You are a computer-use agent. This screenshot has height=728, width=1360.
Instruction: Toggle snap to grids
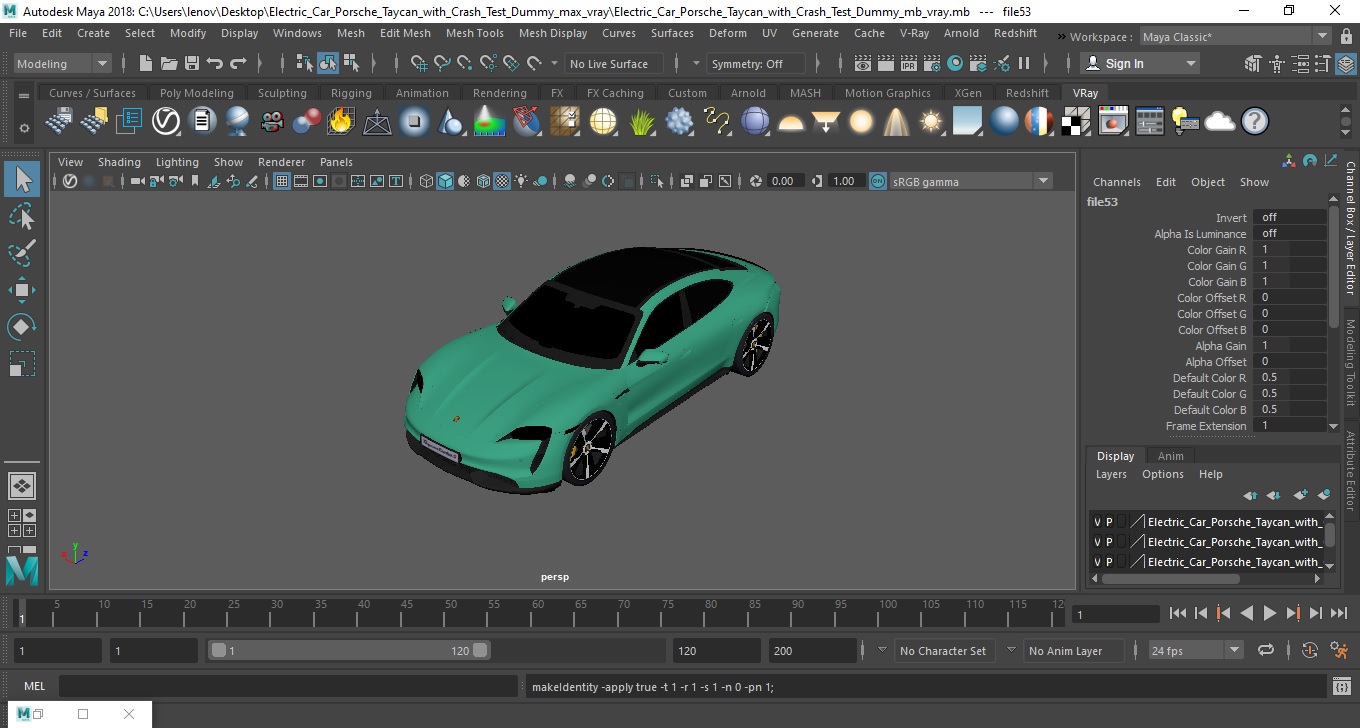(x=419, y=63)
